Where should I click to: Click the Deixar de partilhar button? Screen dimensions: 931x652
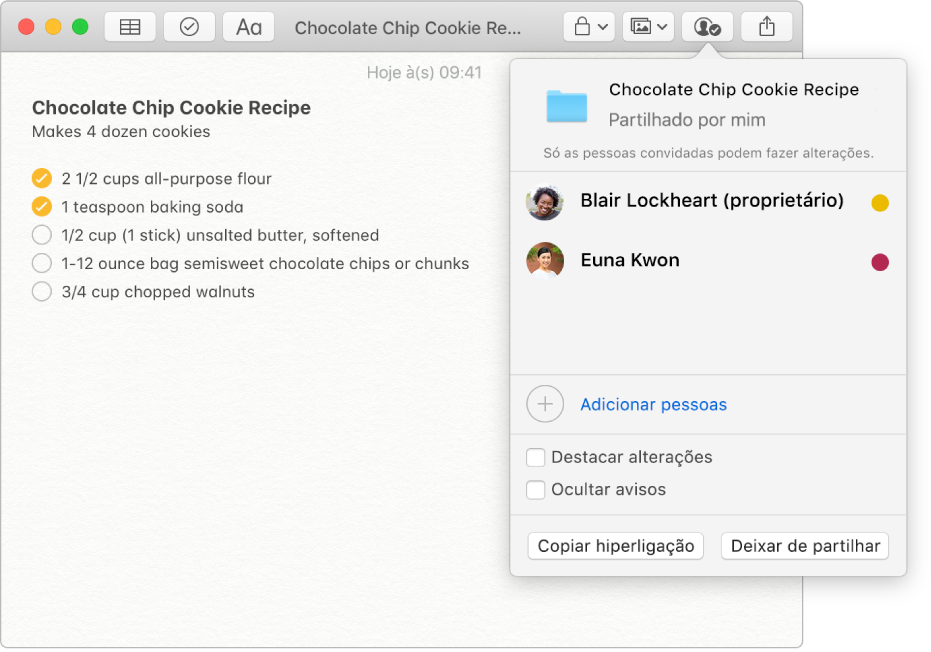[805, 546]
